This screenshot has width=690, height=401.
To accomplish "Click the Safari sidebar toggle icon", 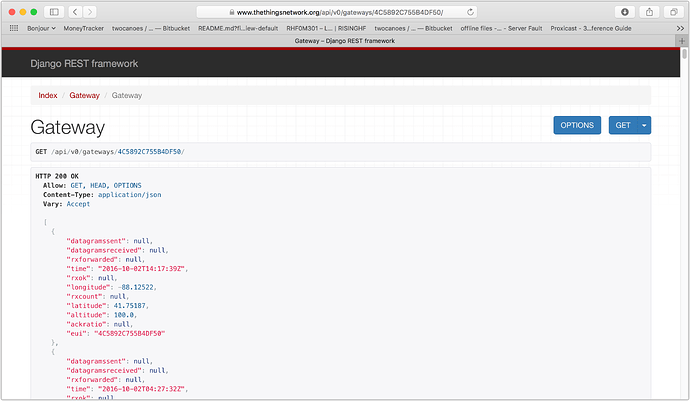I will pyautogui.click(x=53, y=11).
